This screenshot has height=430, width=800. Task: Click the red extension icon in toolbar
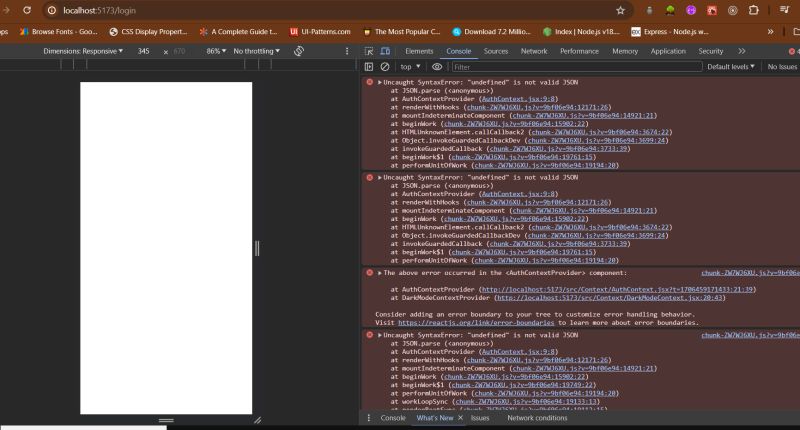(712, 10)
